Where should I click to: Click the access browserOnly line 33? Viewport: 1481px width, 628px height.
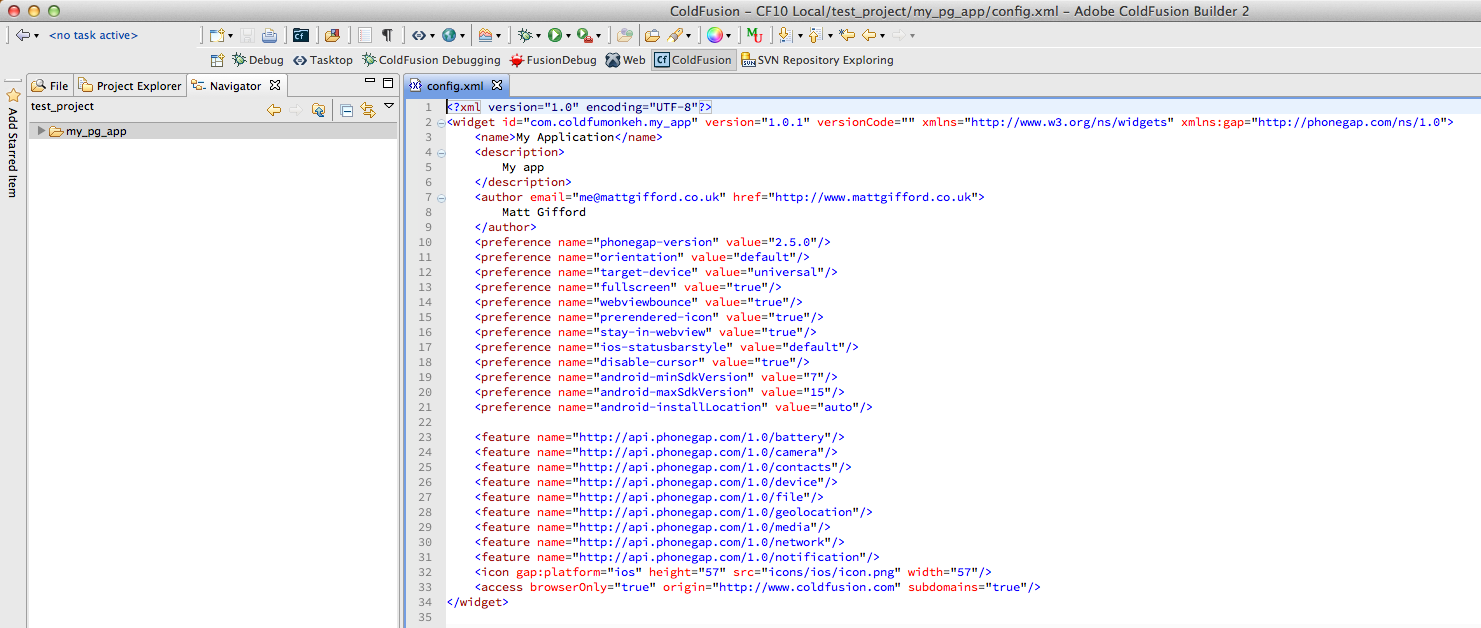pyautogui.click(x=758, y=587)
